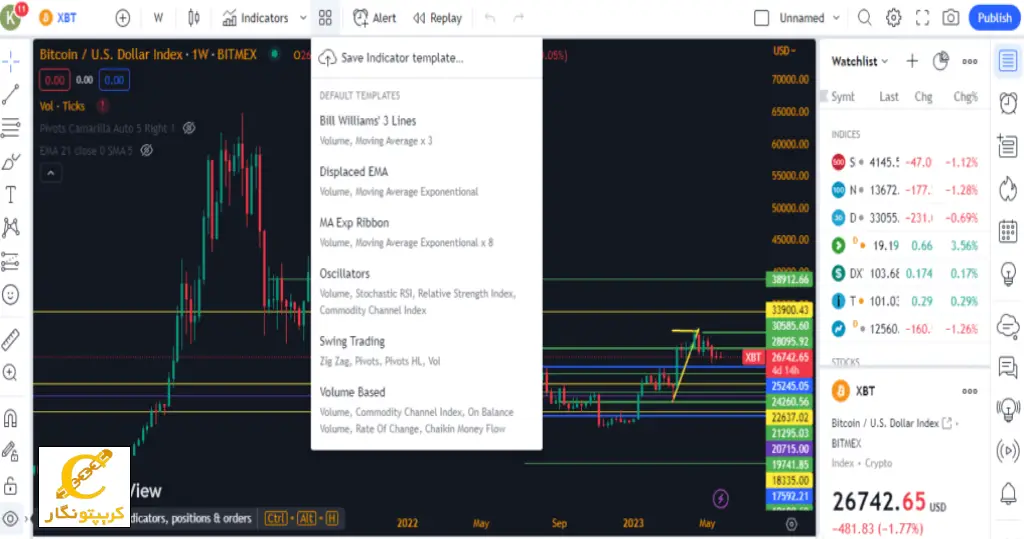The image size is (1024, 539).
Task: Take a chart snapshot with camera icon
Action: click(951, 18)
